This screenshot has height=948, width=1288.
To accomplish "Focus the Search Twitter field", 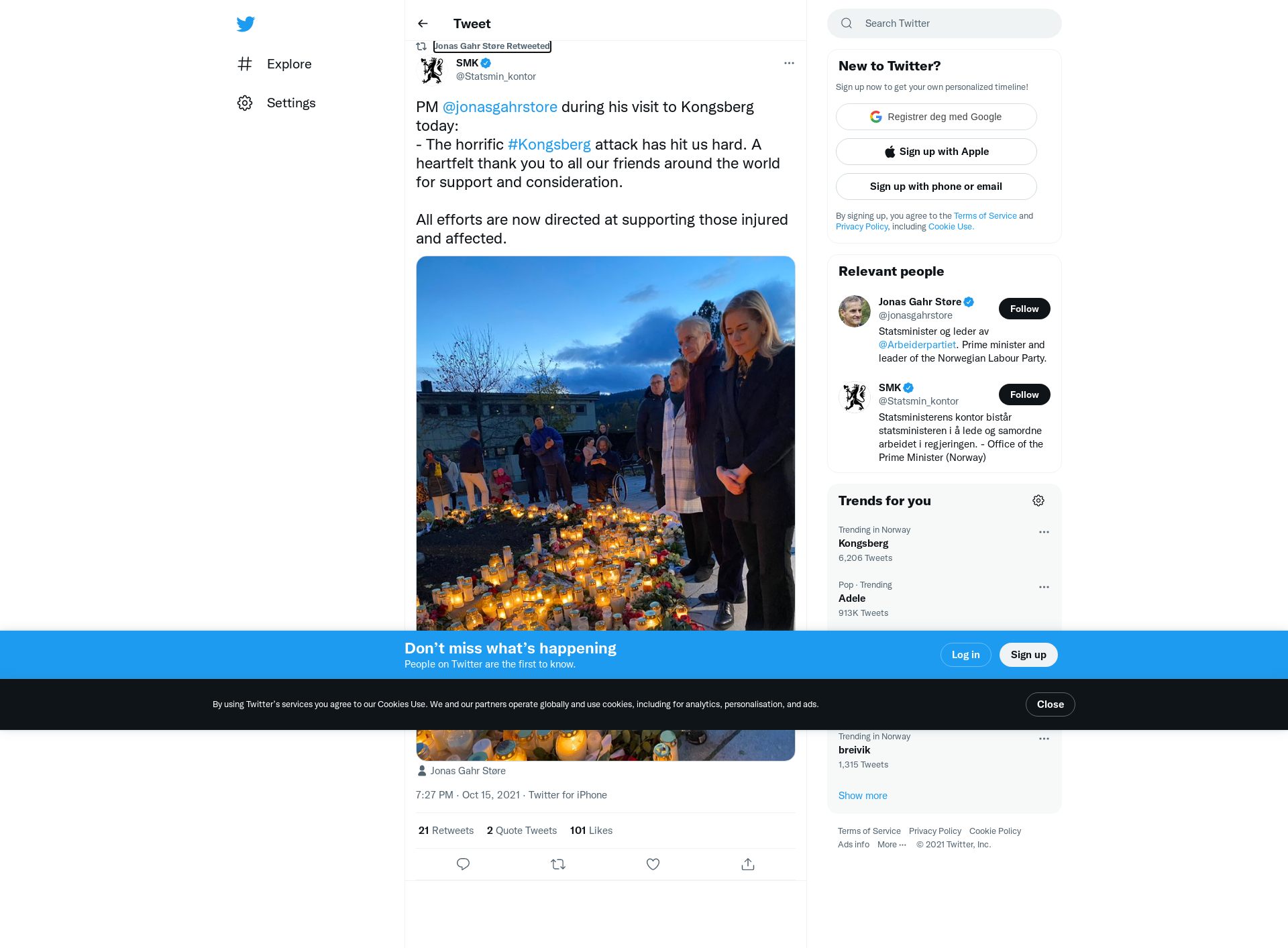I will 945,23.
